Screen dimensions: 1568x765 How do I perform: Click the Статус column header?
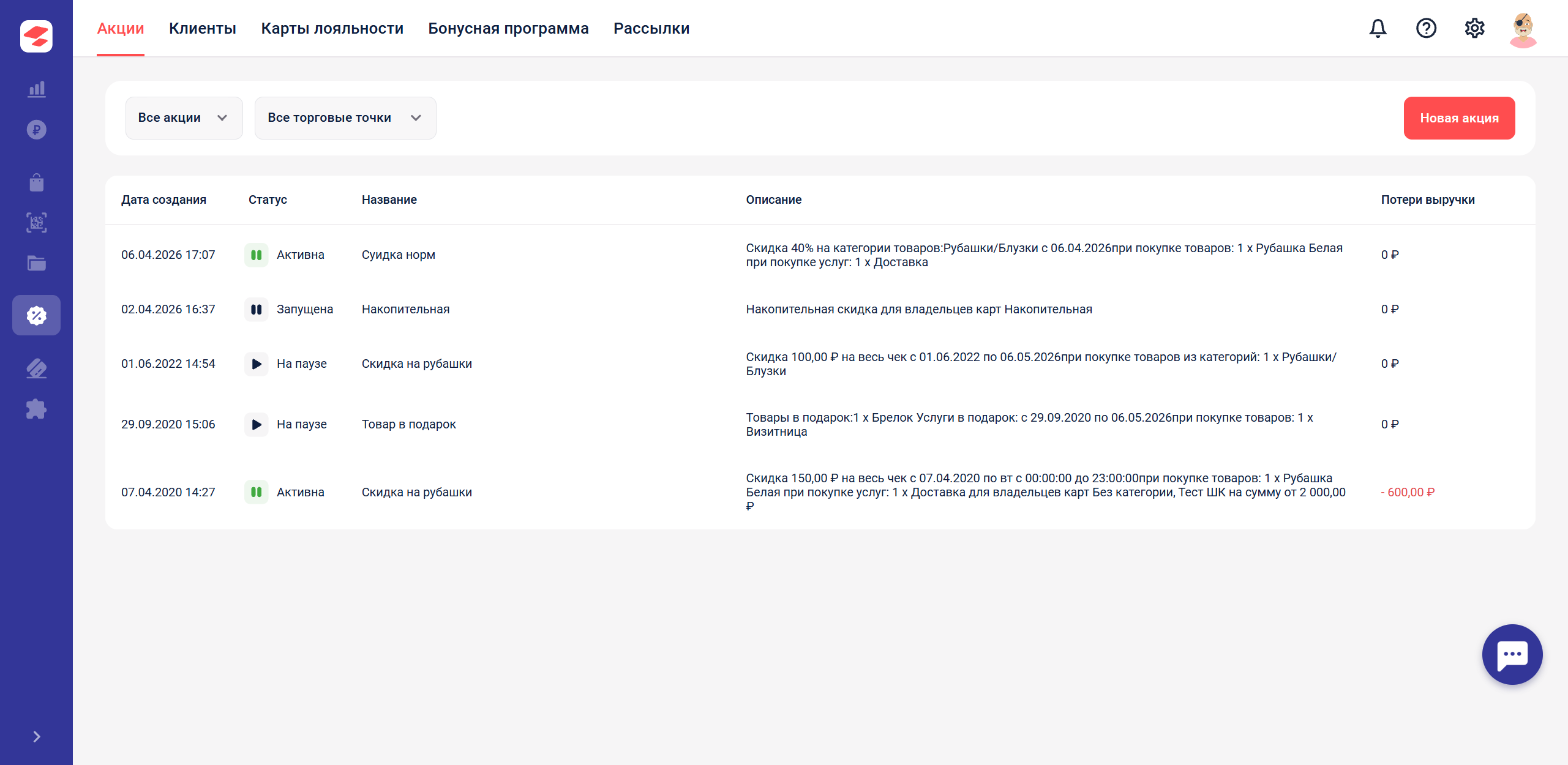[268, 200]
